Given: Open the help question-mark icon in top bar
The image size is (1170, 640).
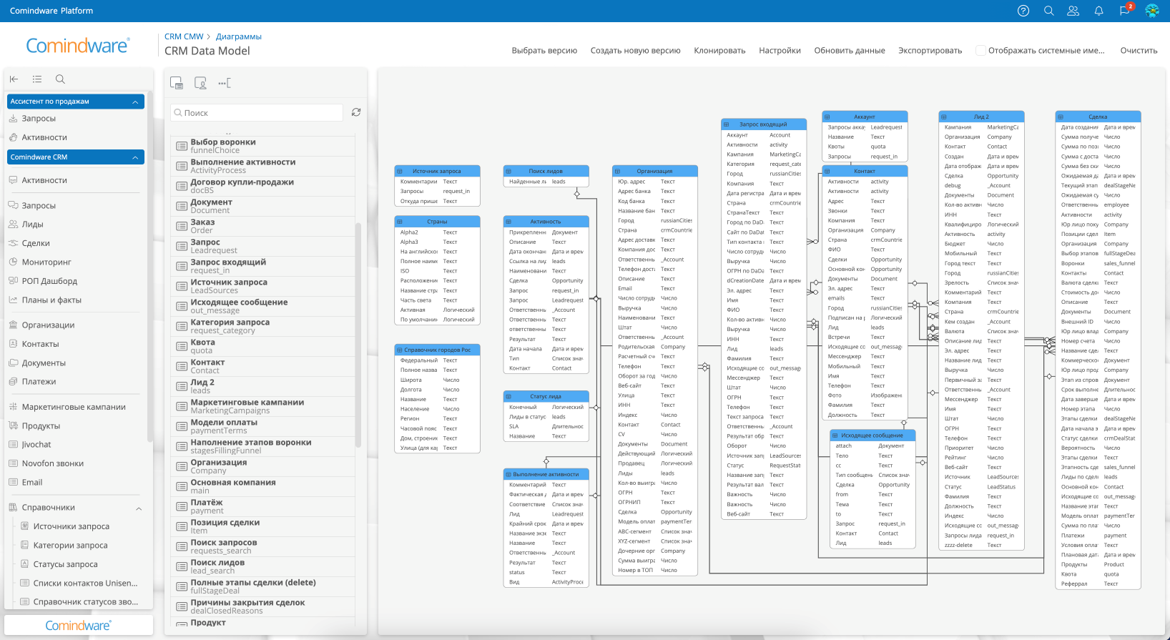Looking at the screenshot, I should 1023,10.
